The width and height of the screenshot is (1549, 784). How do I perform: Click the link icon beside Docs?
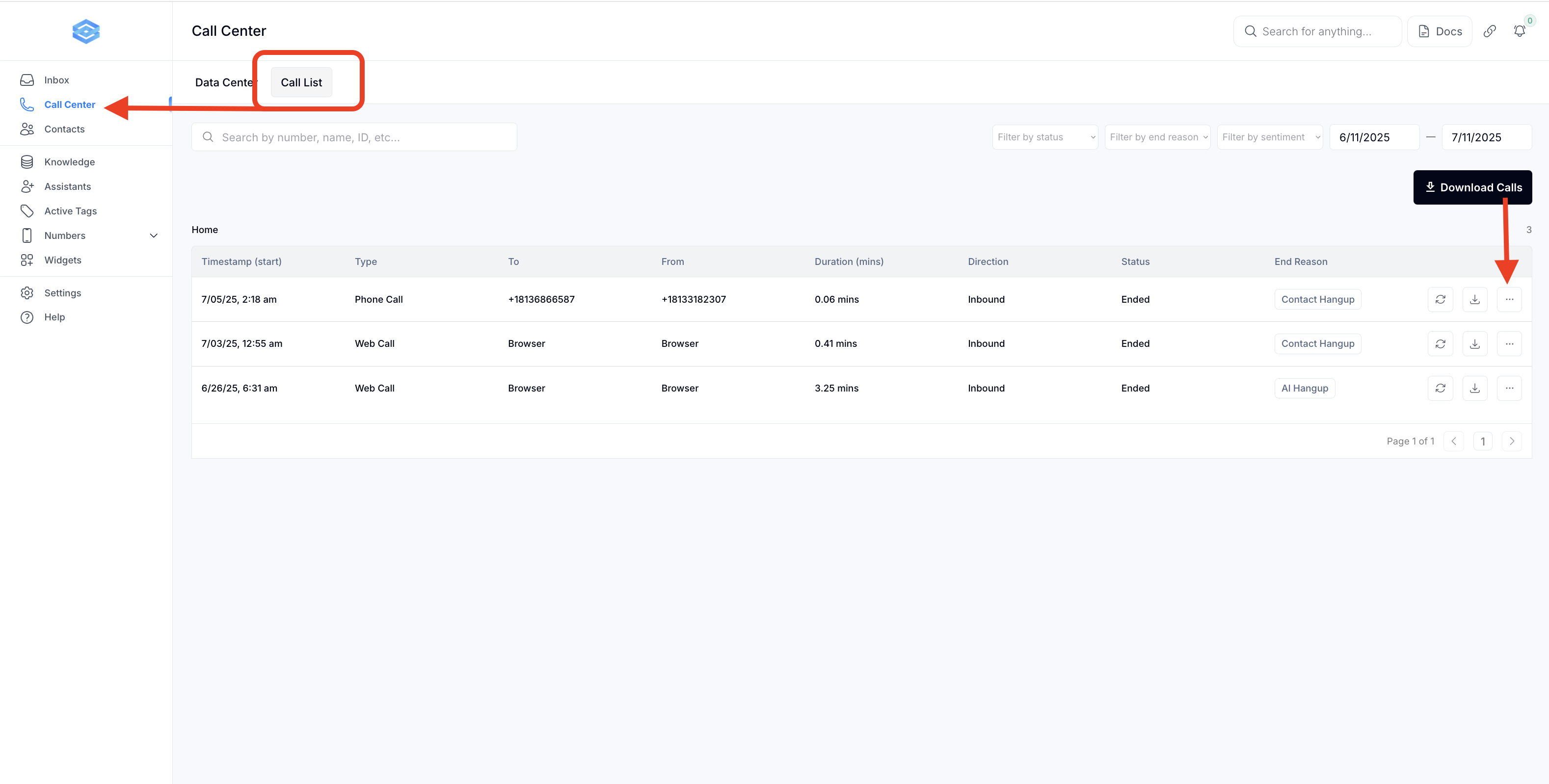tap(1490, 31)
